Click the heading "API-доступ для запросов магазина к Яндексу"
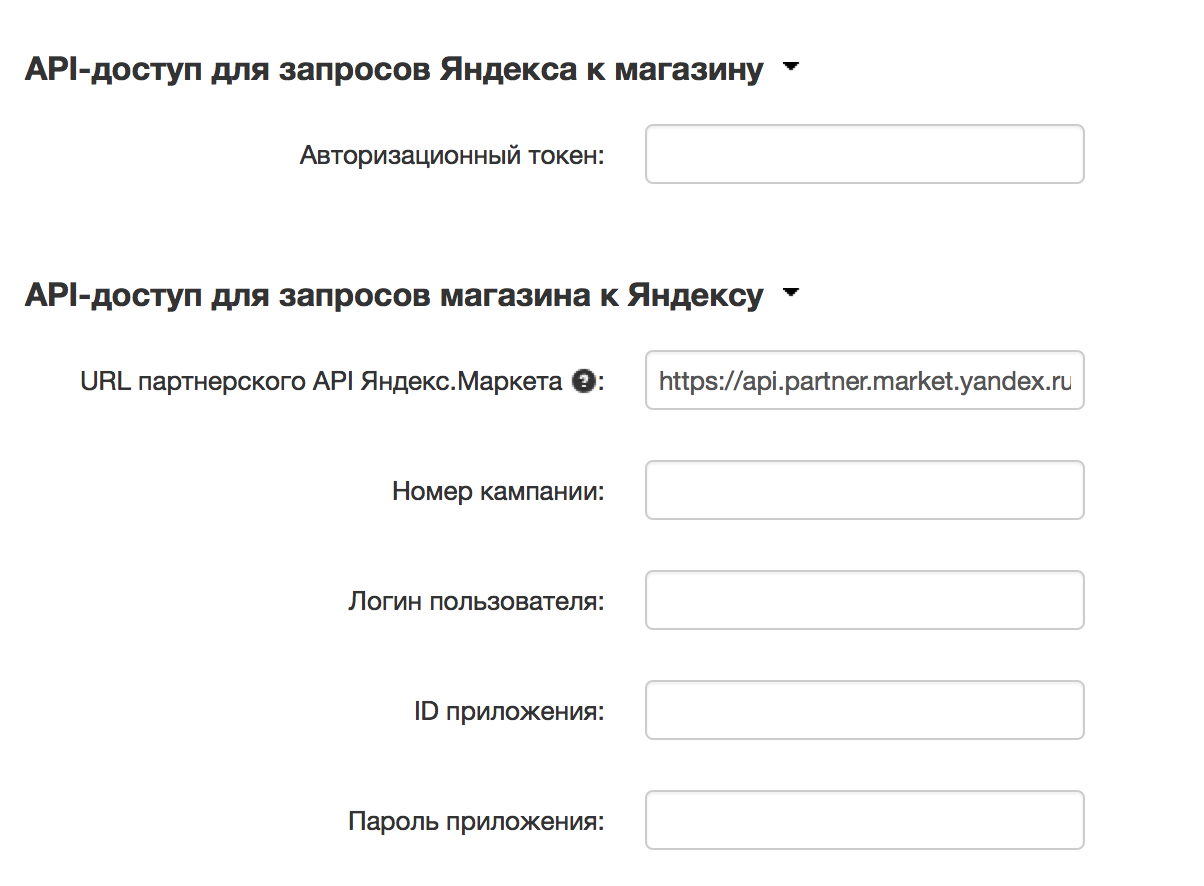 coord(394,296)
